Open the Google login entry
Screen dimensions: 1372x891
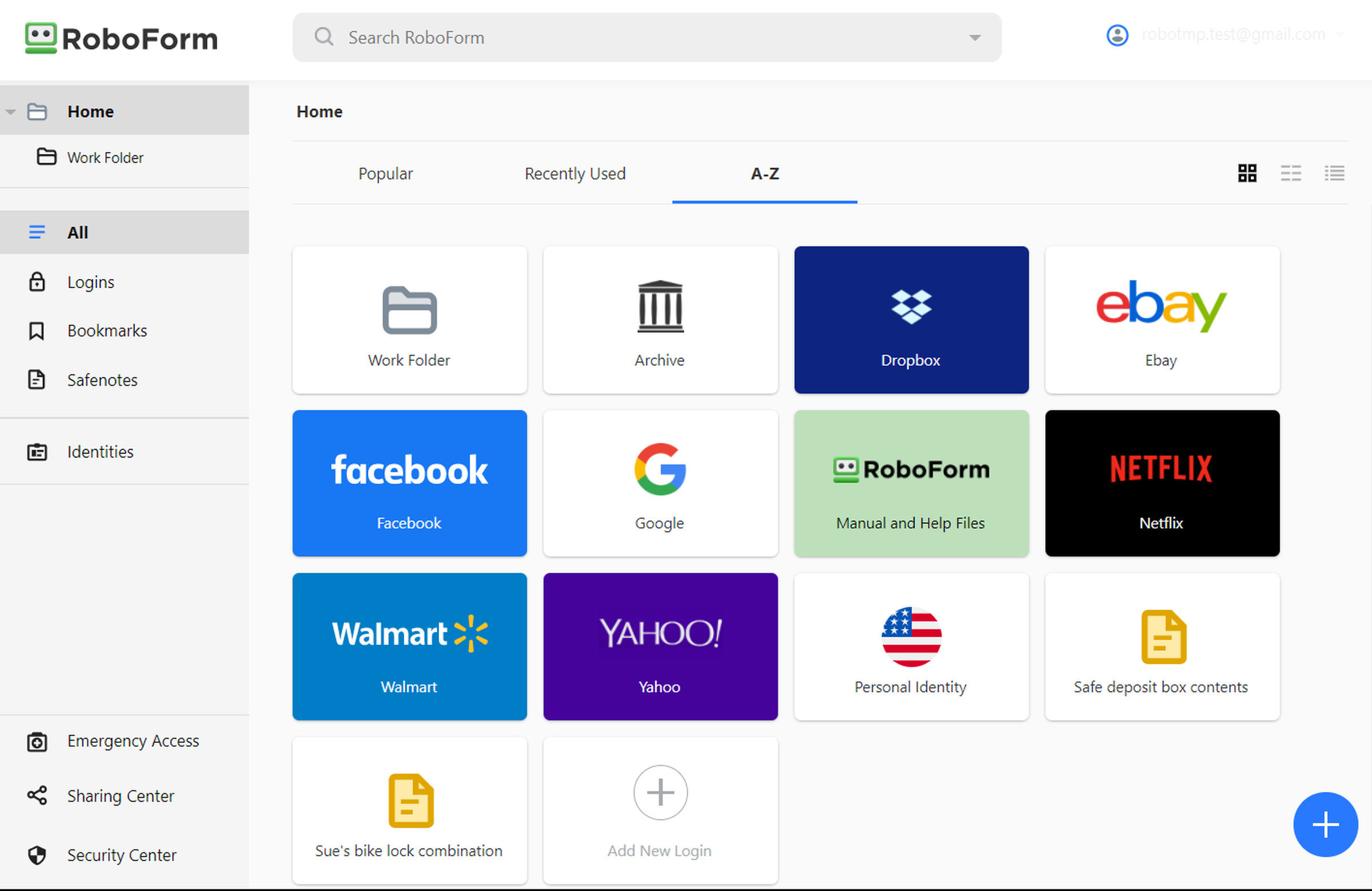click(x=660, y=483)
